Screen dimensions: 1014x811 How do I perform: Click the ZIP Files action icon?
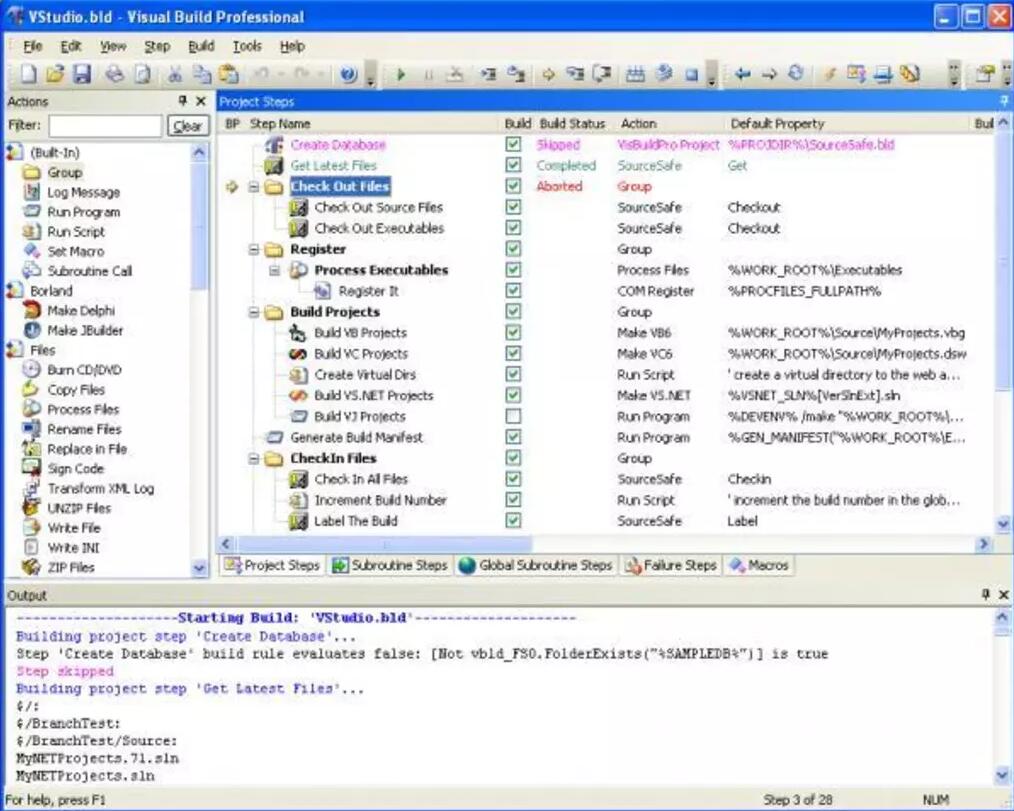pos(31,567)
